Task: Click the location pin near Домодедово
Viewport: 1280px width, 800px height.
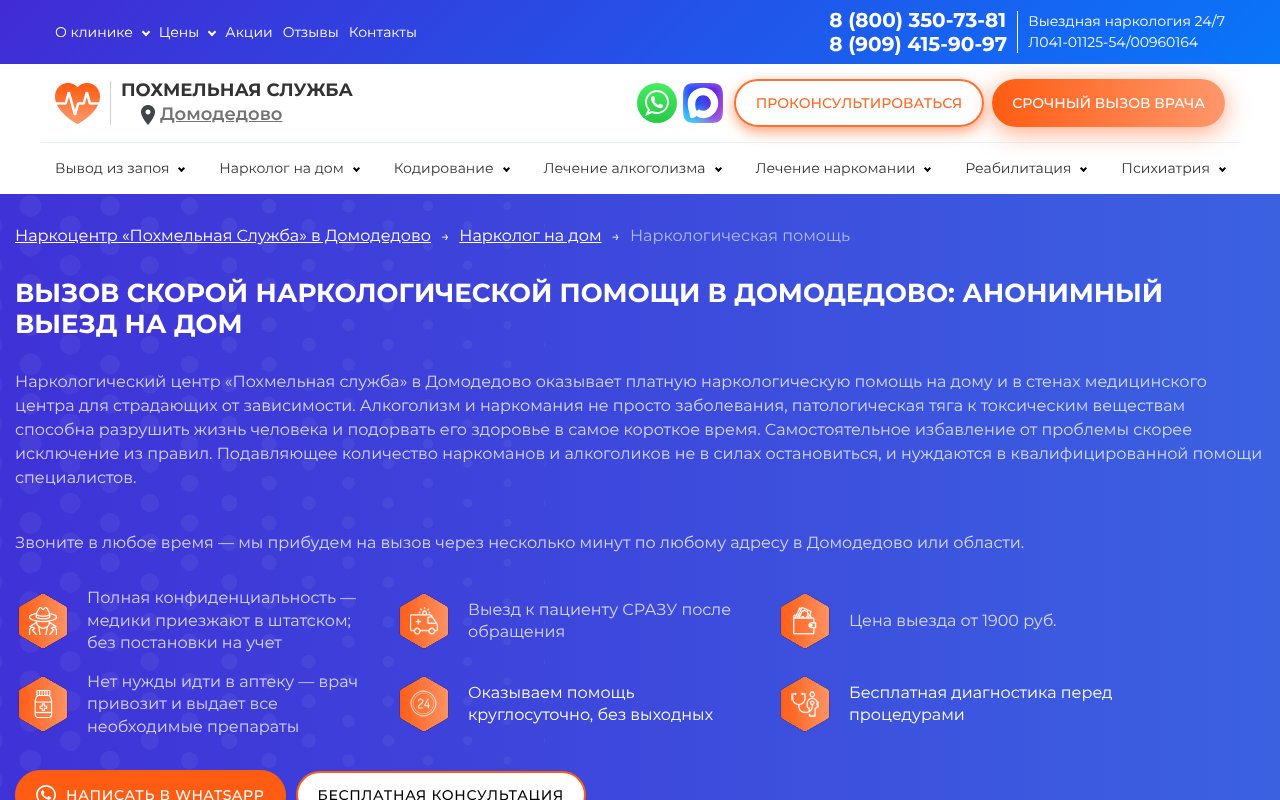Action: pos(148,115)
